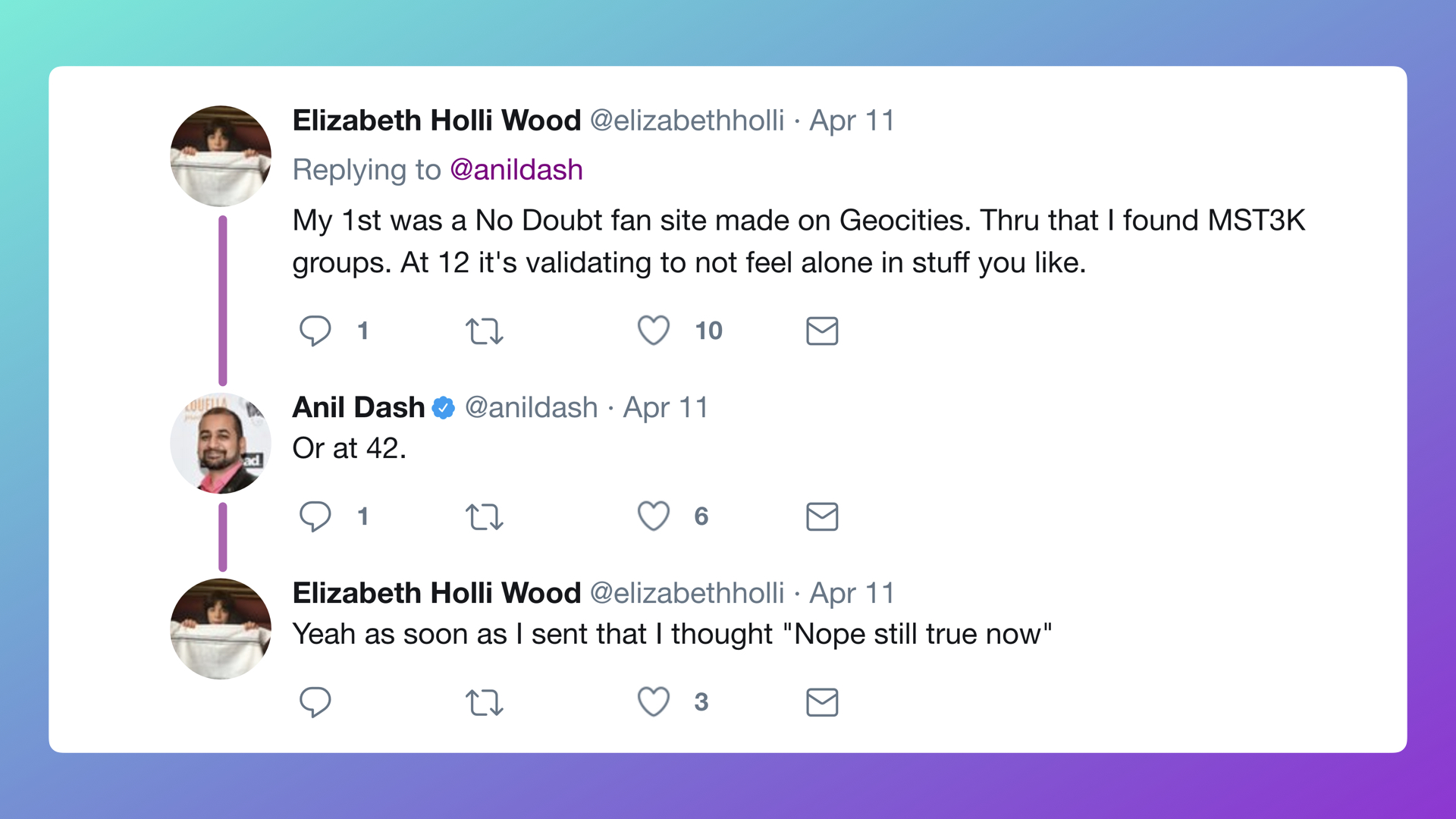Click the @elizabethholli handle on first tweet

687,121
